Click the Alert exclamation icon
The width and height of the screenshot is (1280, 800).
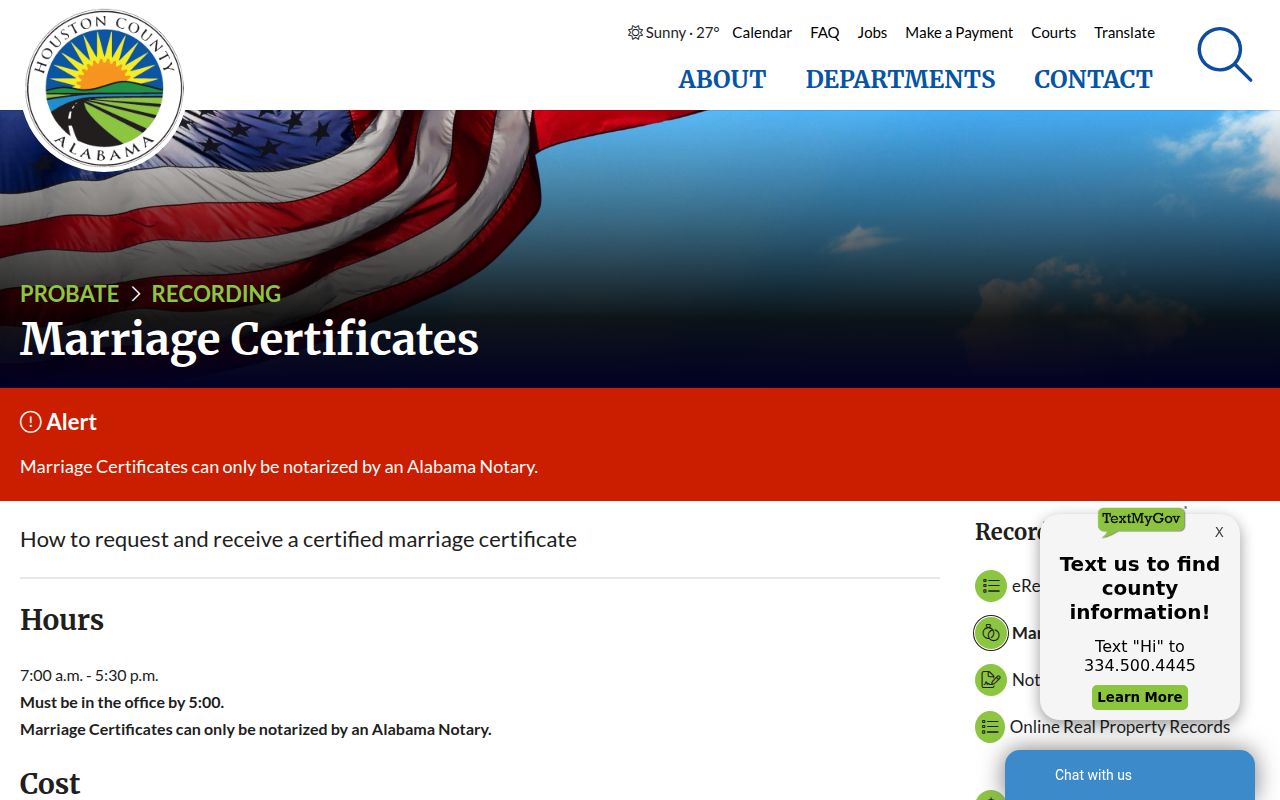point(31,422)
